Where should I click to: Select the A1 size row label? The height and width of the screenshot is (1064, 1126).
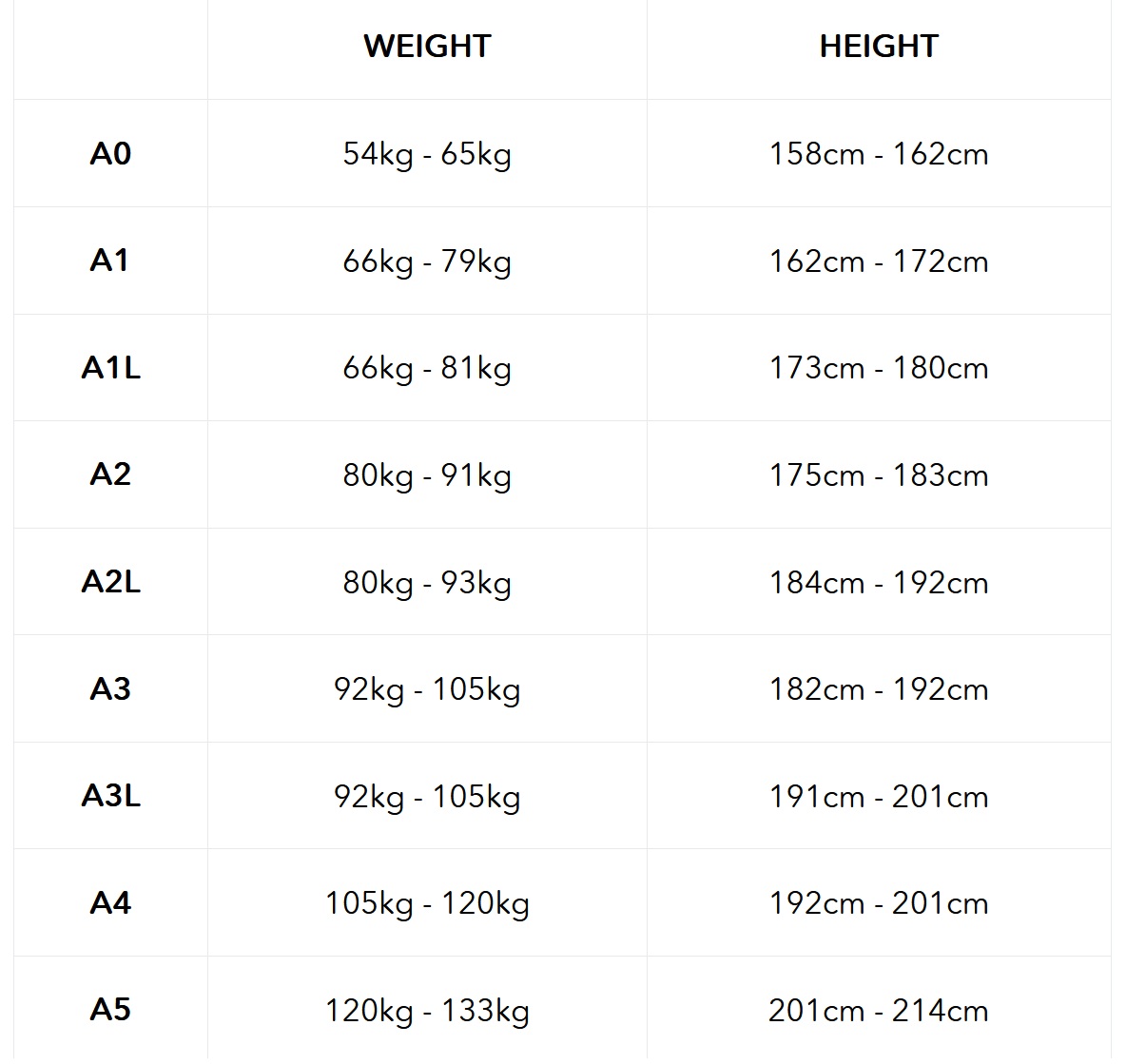click(110, 261)
